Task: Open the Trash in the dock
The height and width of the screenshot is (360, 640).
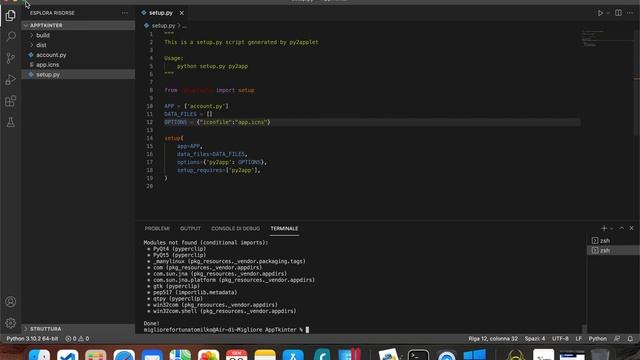Action: (x=600, y=354)
